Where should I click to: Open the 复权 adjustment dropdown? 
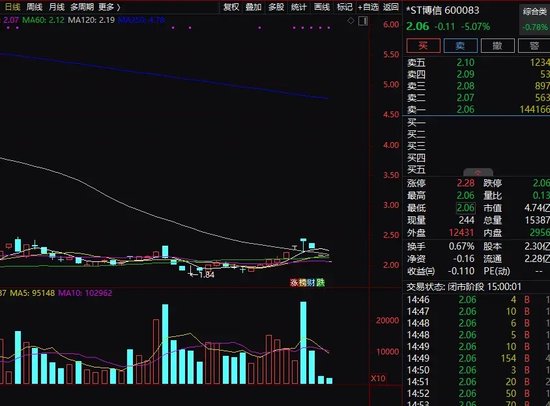tap(232, 7)
